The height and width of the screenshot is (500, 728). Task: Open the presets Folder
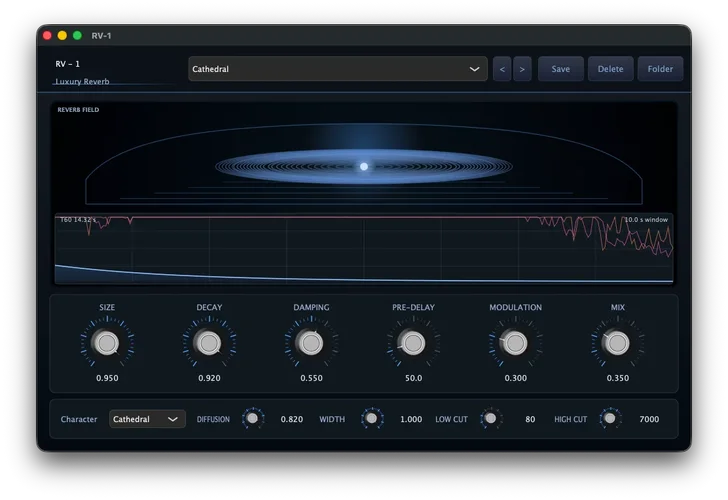click(x=660, y=69)
